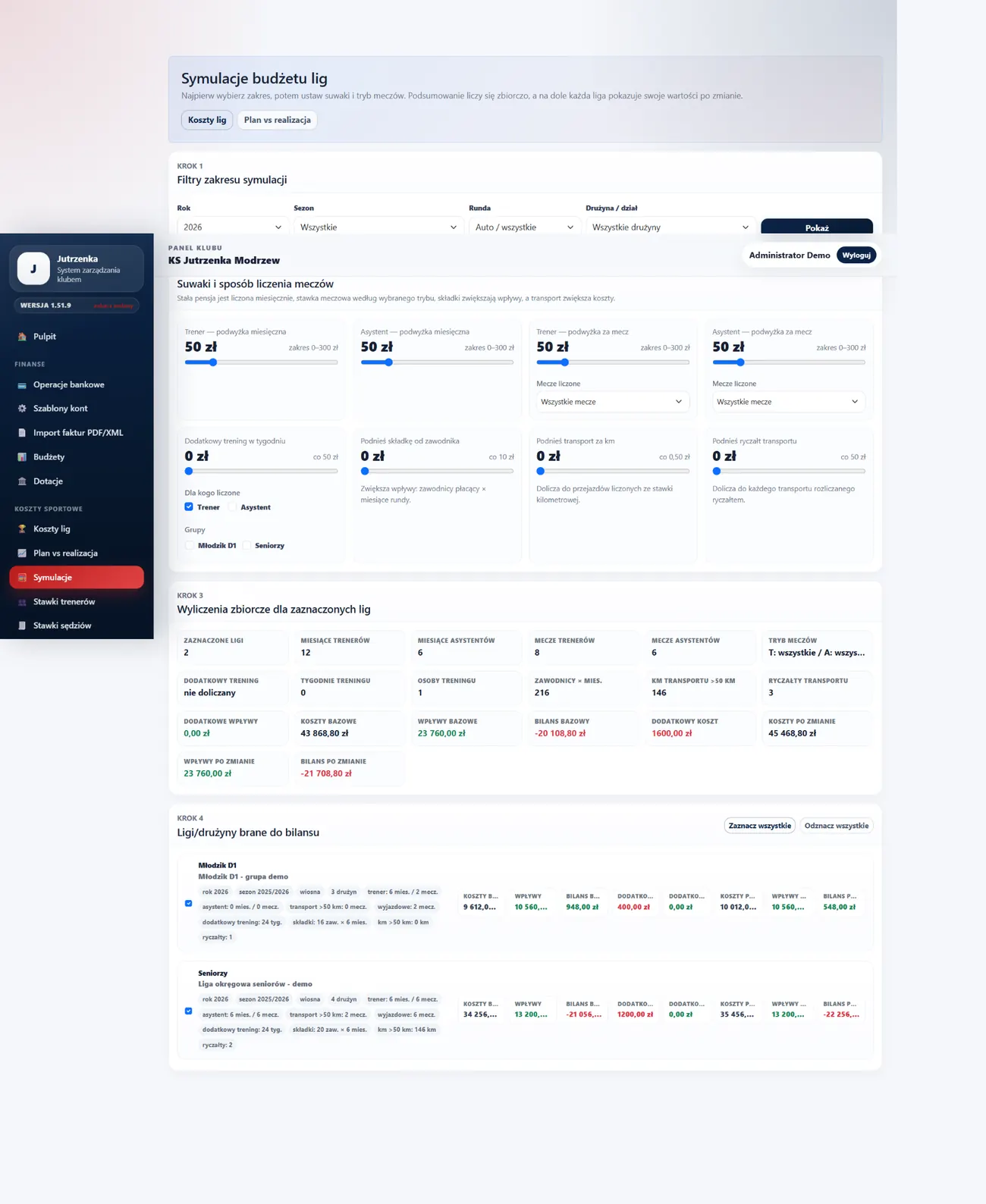Click the Dotacje bank building icon
The height and width of the screenshot is (1204, 986).
click(x=22, y=481)
